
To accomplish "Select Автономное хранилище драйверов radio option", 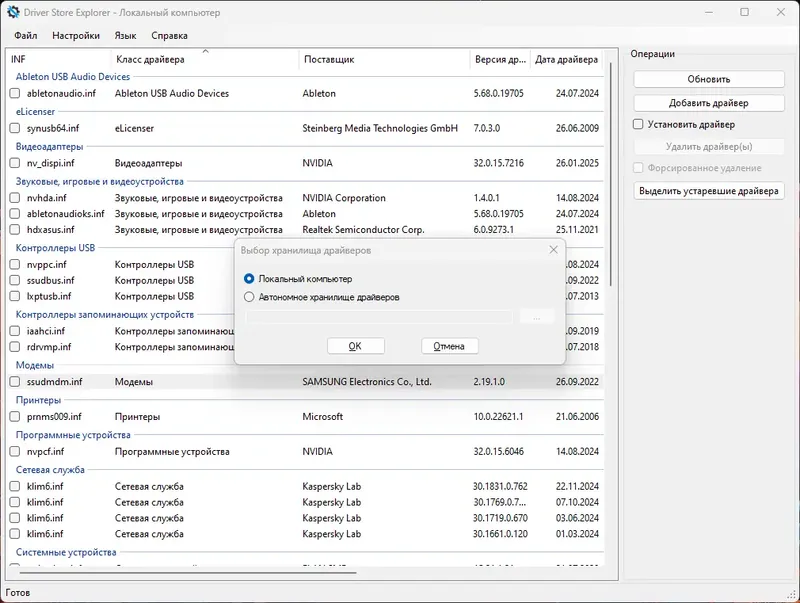I will (249, 297).
